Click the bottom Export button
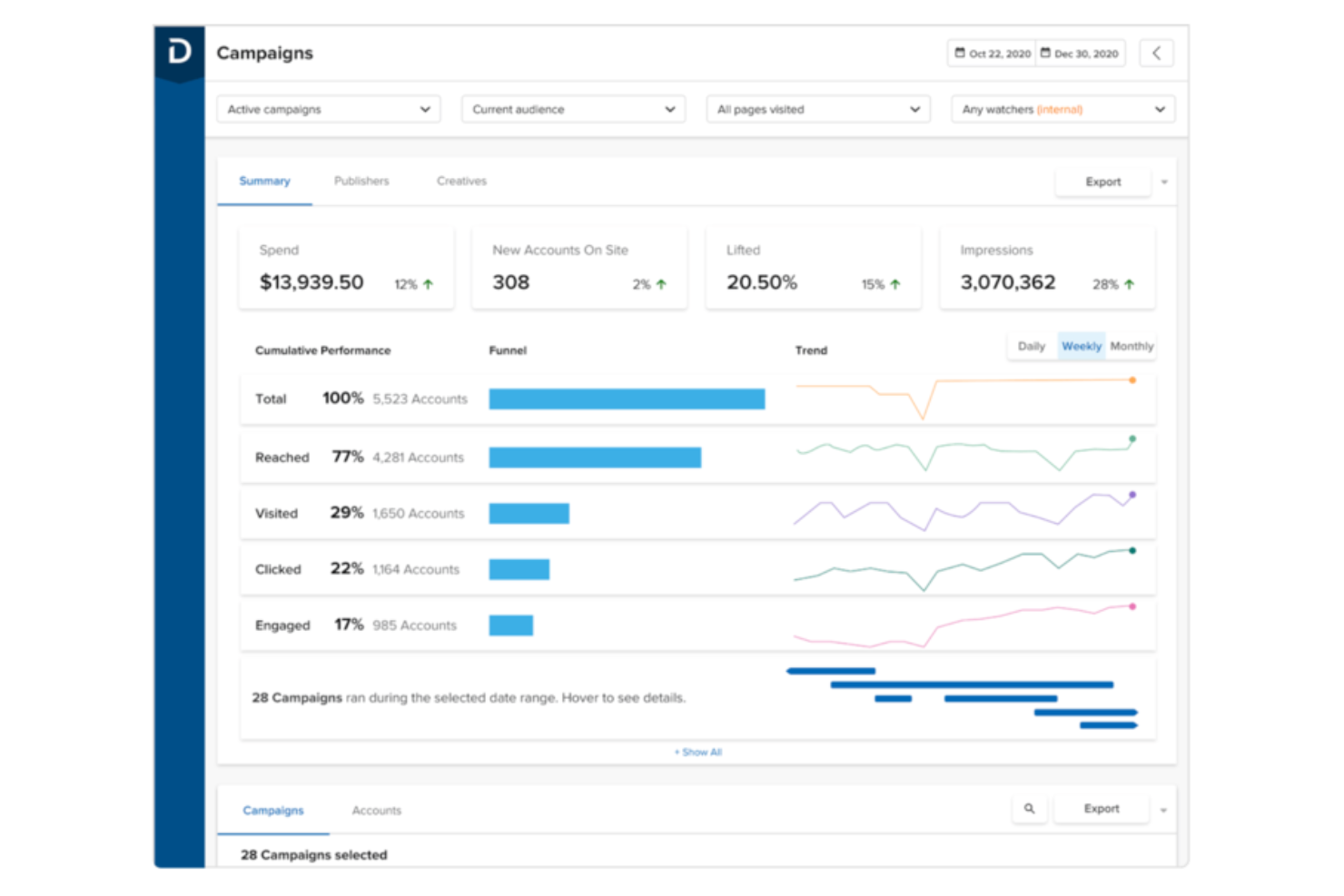Screen dimensions: 1344x896 click(1102, 809)
